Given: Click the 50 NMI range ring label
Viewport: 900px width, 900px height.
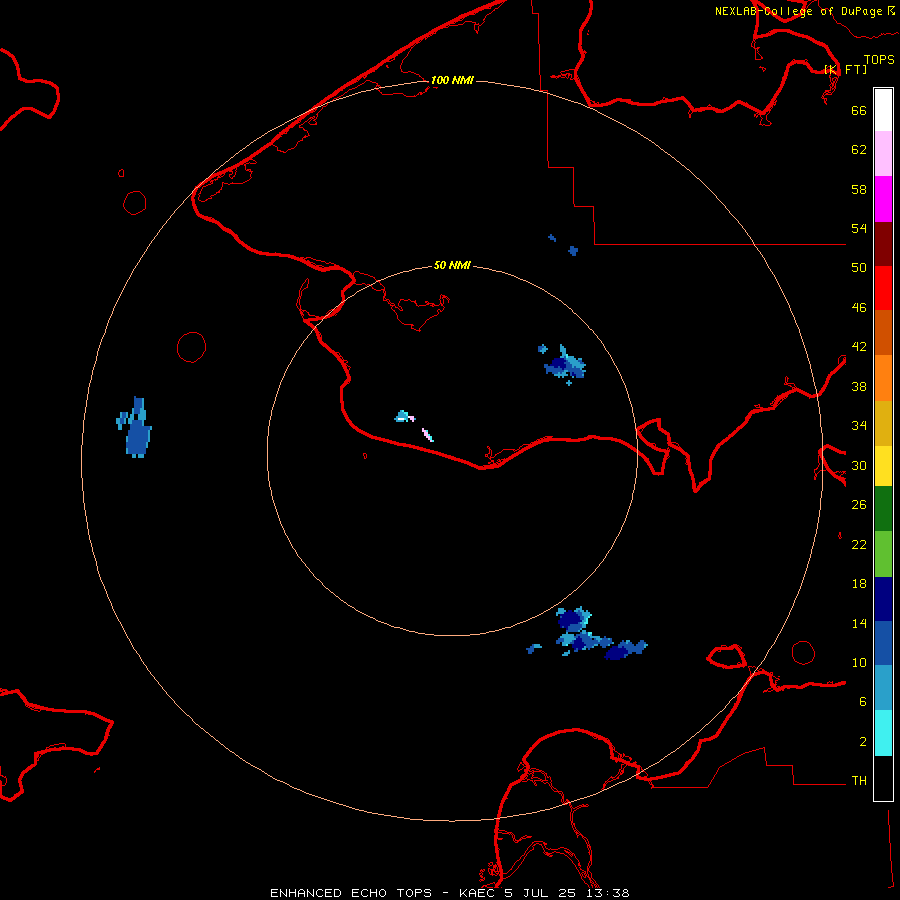Looking at the screenshot, I should (x=452, y=265).
